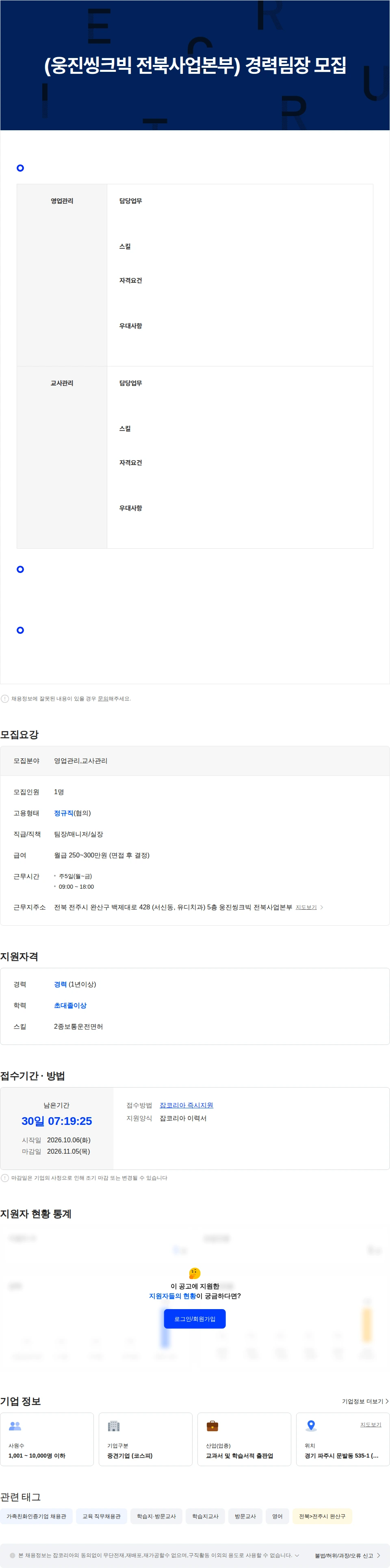Expand the copyright notice dropdown arrow

pyautogui.click(x=297, y=1555)
